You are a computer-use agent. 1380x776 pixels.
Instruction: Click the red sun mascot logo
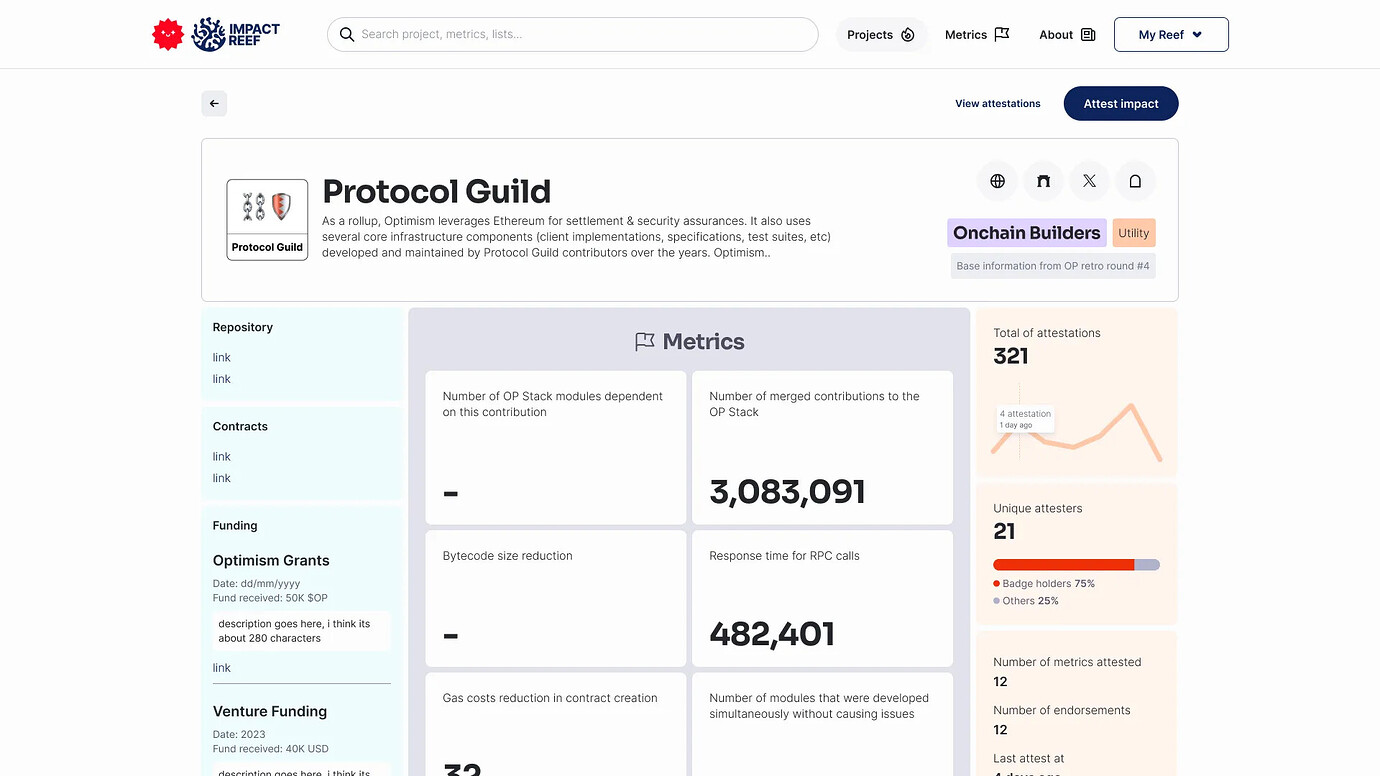click(168, 35)
